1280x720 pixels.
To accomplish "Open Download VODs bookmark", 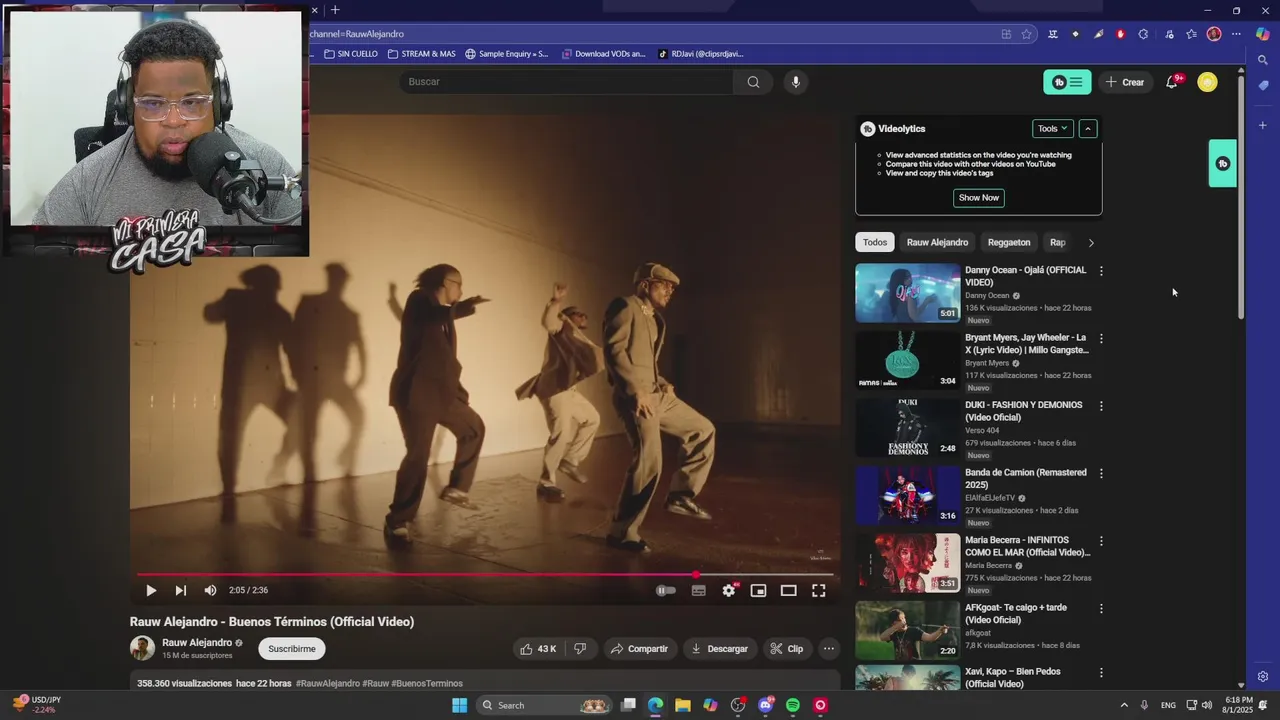I will (x=604, y=54).
